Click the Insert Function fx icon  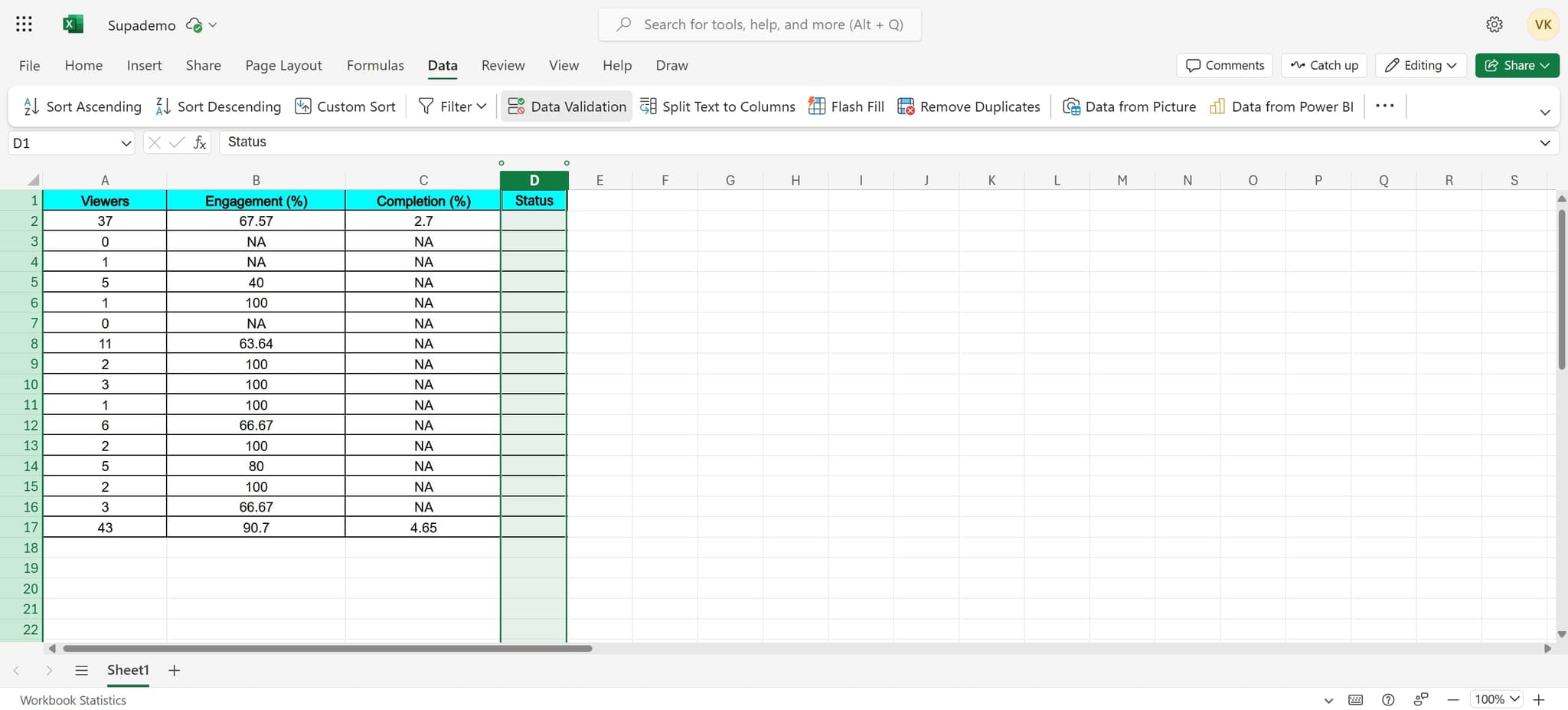199,142
